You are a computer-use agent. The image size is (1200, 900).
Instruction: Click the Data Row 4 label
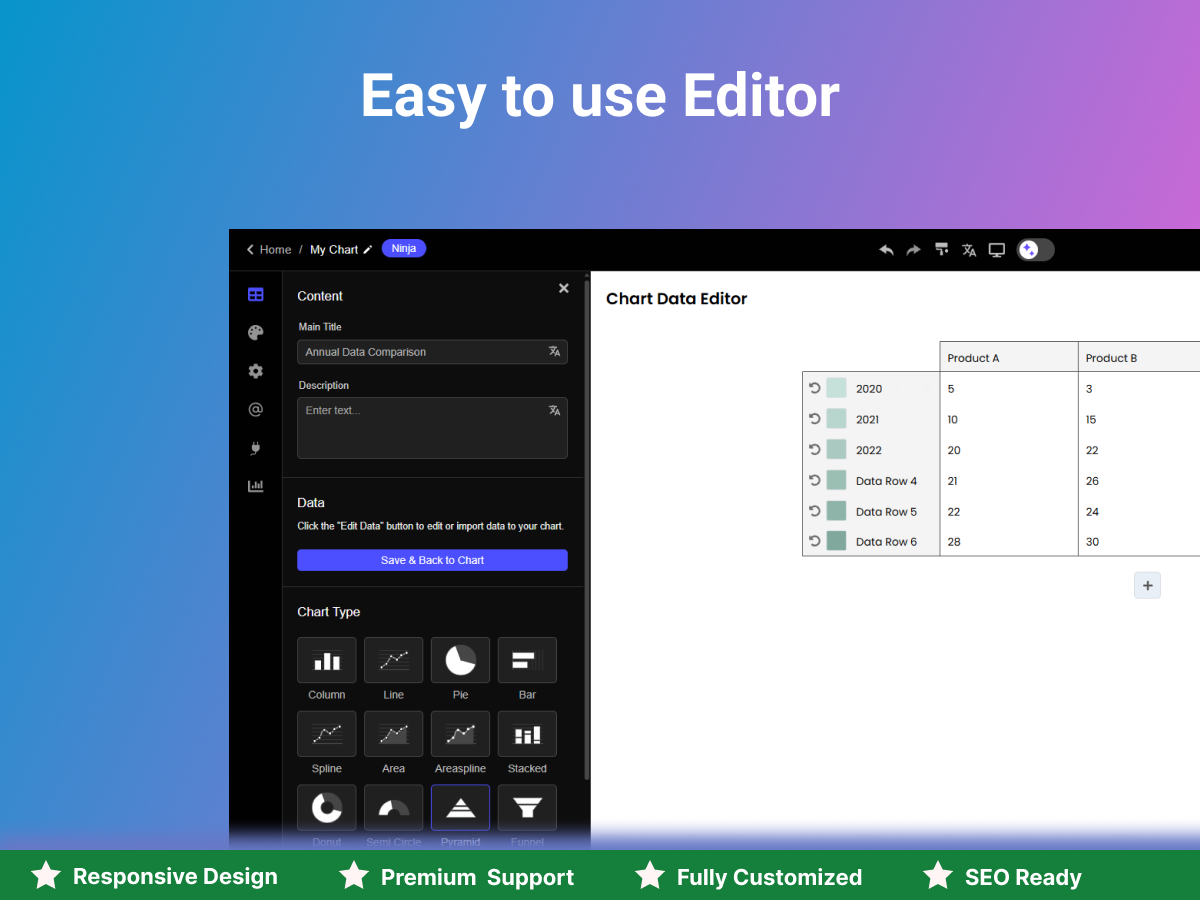886,481
